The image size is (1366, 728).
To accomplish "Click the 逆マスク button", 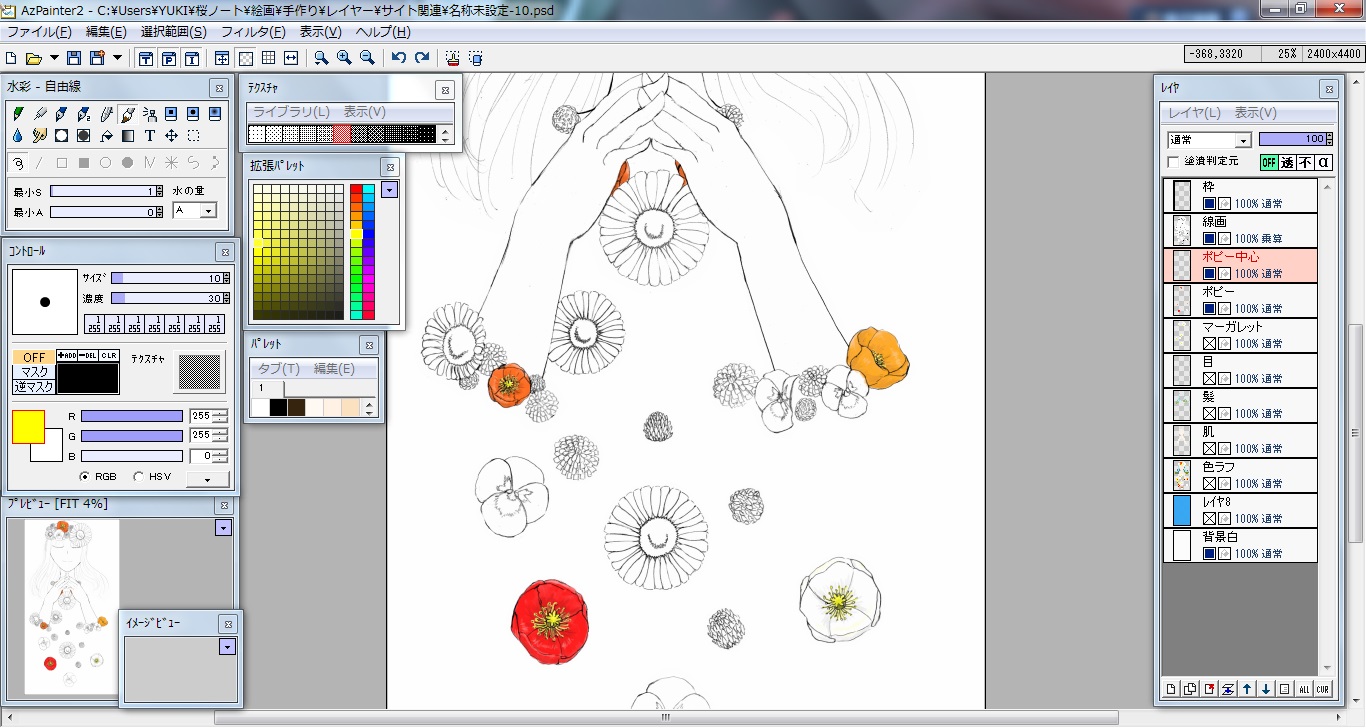I will (33, 386).
